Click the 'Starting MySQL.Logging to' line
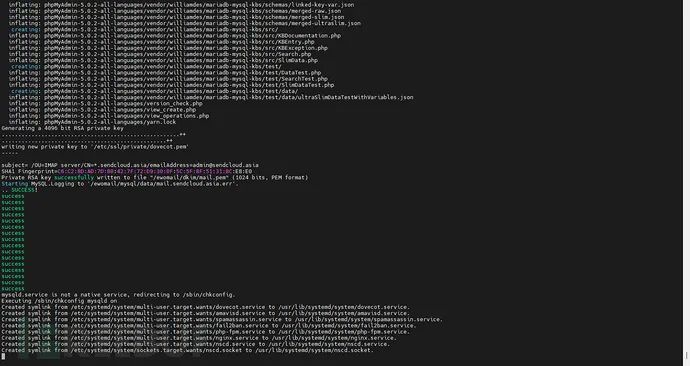This screenshot has width=690, height=366. 120,183
